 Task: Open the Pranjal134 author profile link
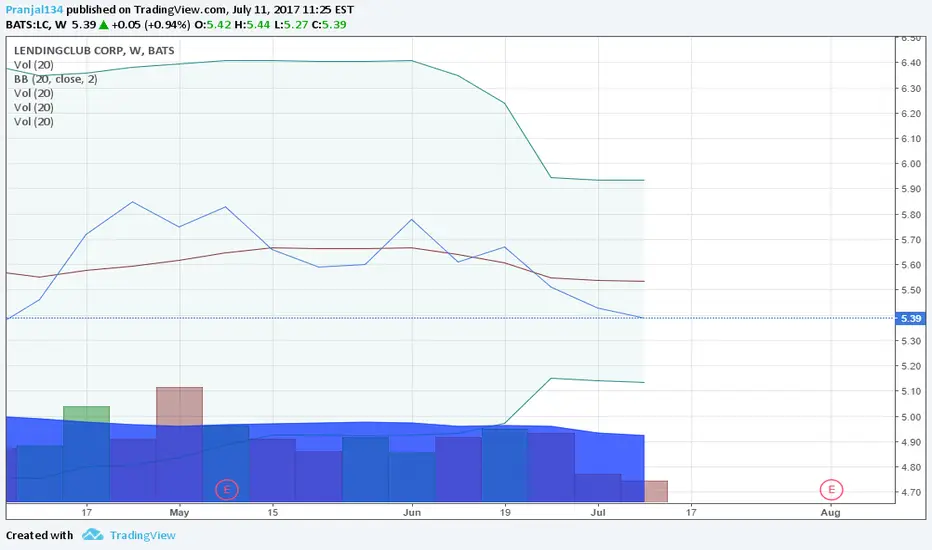(34, 10)
